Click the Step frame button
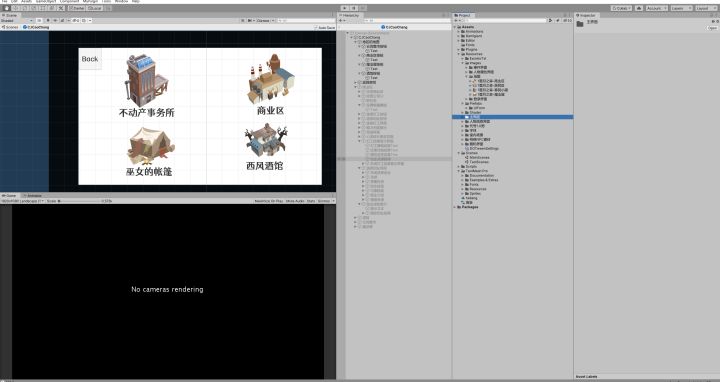 pos(363,8)
